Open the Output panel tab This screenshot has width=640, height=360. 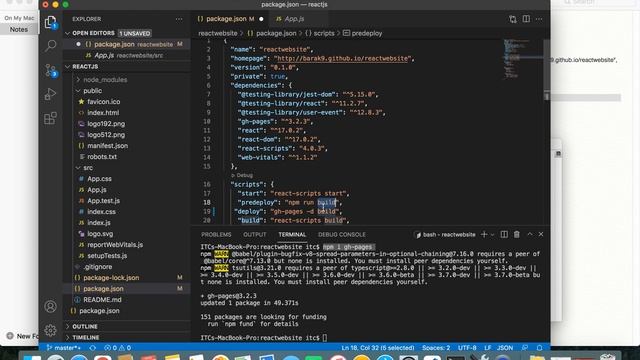tap(254, 235)
